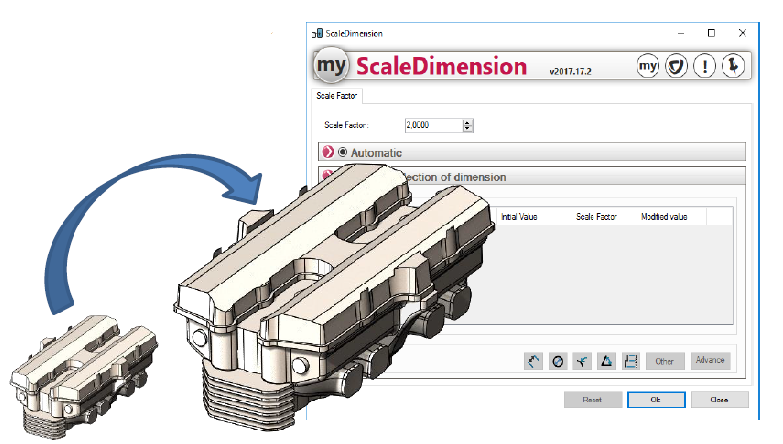Click the pushpin icon in header
The height and width of the screenshot is (444, 783).
733,66
